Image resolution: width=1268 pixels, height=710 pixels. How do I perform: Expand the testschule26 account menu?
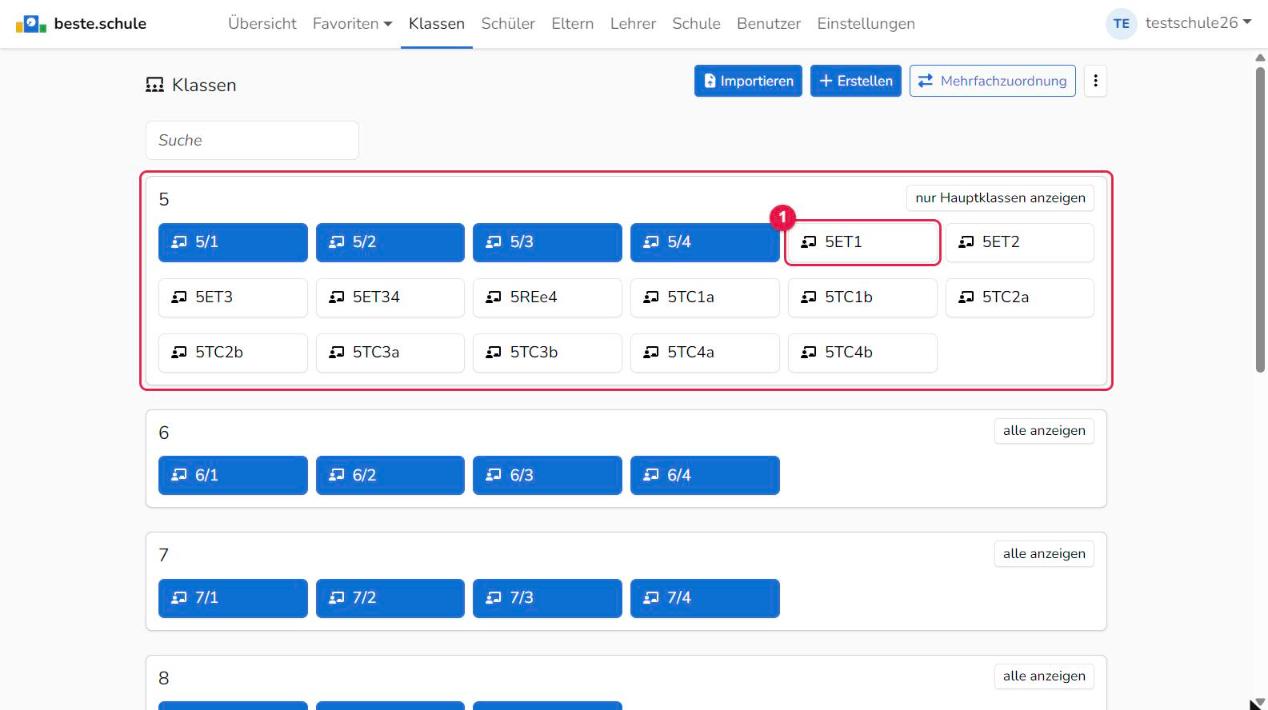(x=1199, y=23)
